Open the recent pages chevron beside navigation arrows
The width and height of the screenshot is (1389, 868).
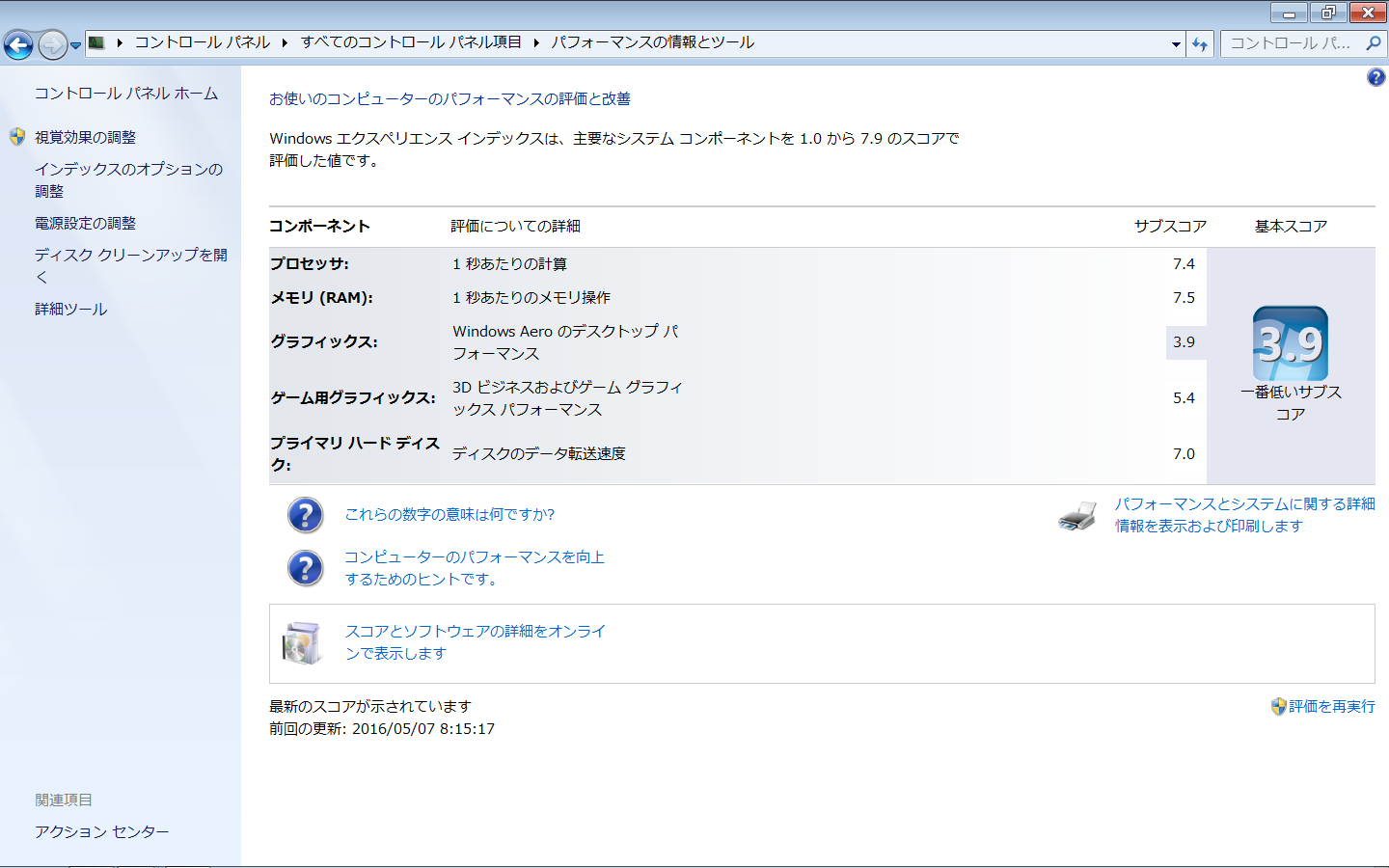tap(74, 44)
